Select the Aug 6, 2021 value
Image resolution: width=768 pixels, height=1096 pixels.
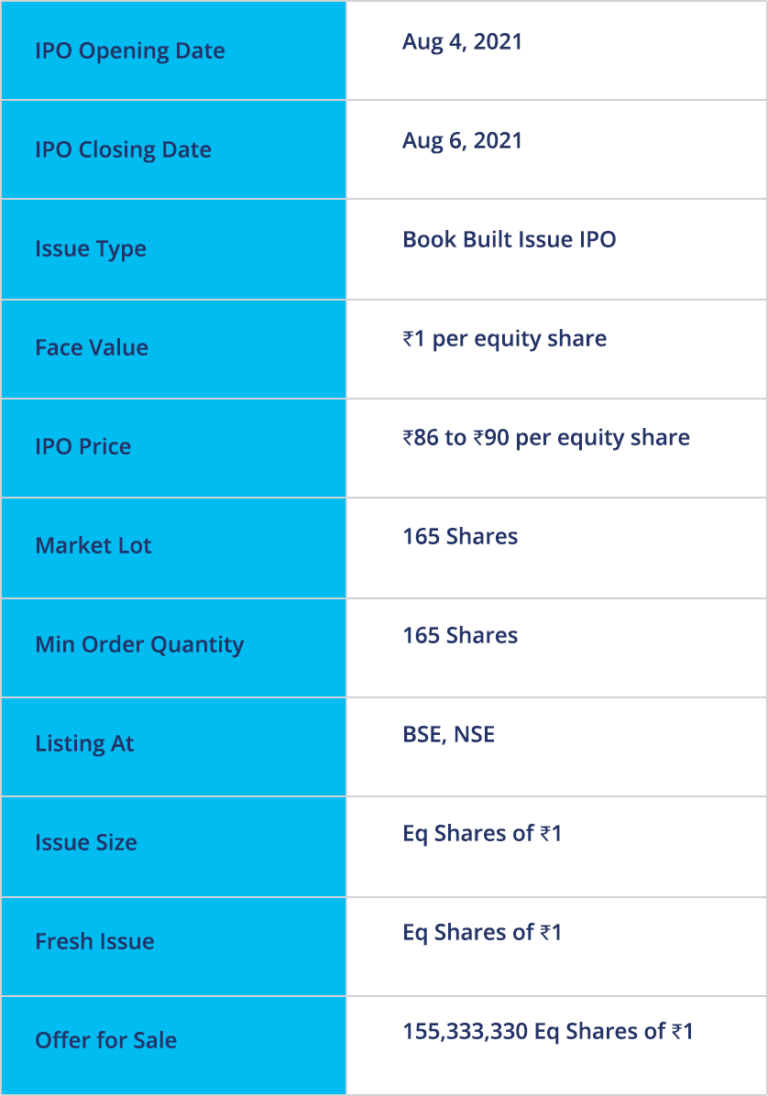(x=462, y=141)
